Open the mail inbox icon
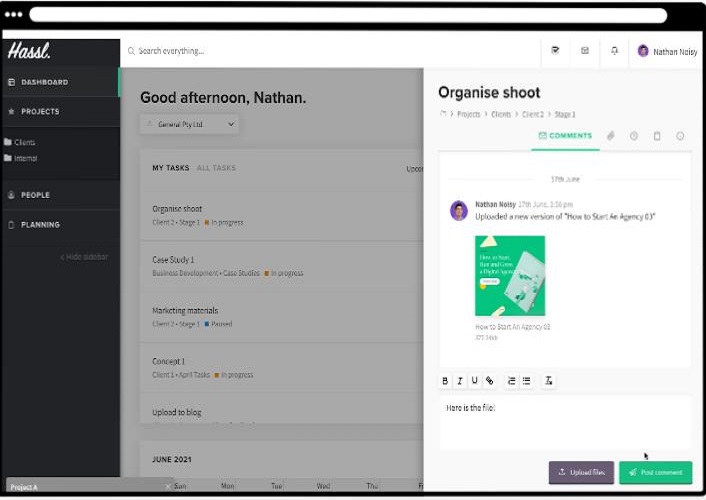Viewport: 706px width, 500px height. tap(585, 51)
